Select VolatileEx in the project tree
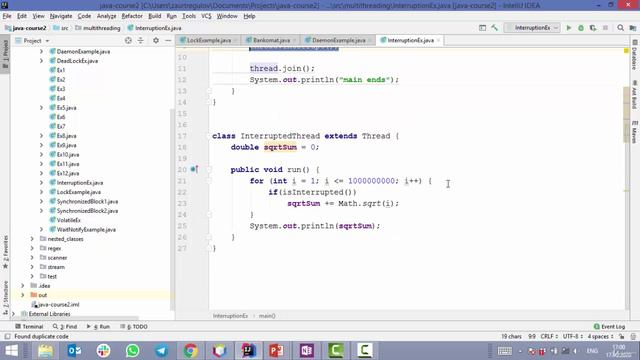The height and width of the screenshot is (360, 640). point(69,220)
